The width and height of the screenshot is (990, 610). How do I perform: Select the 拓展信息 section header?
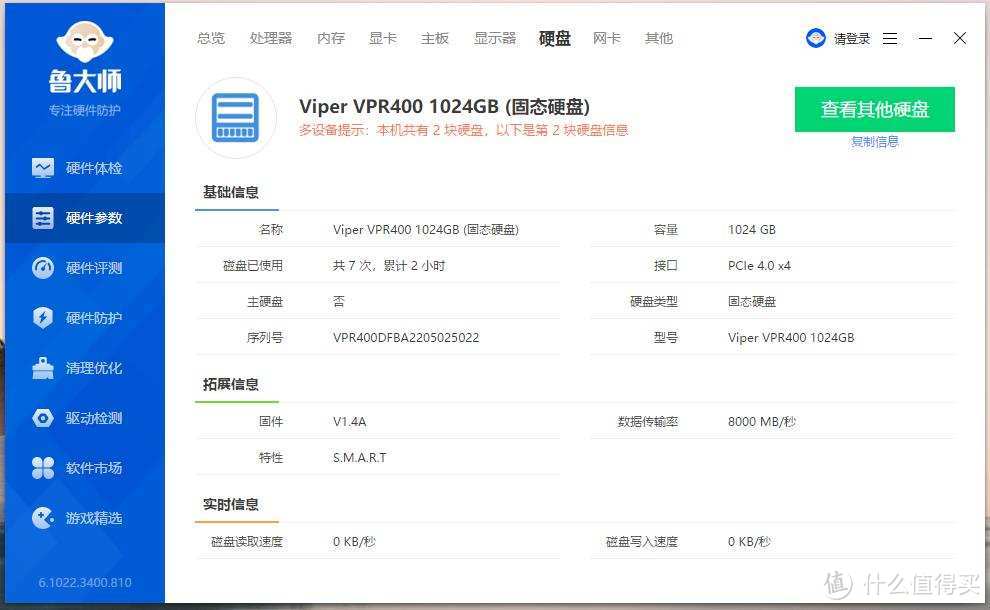230,384
